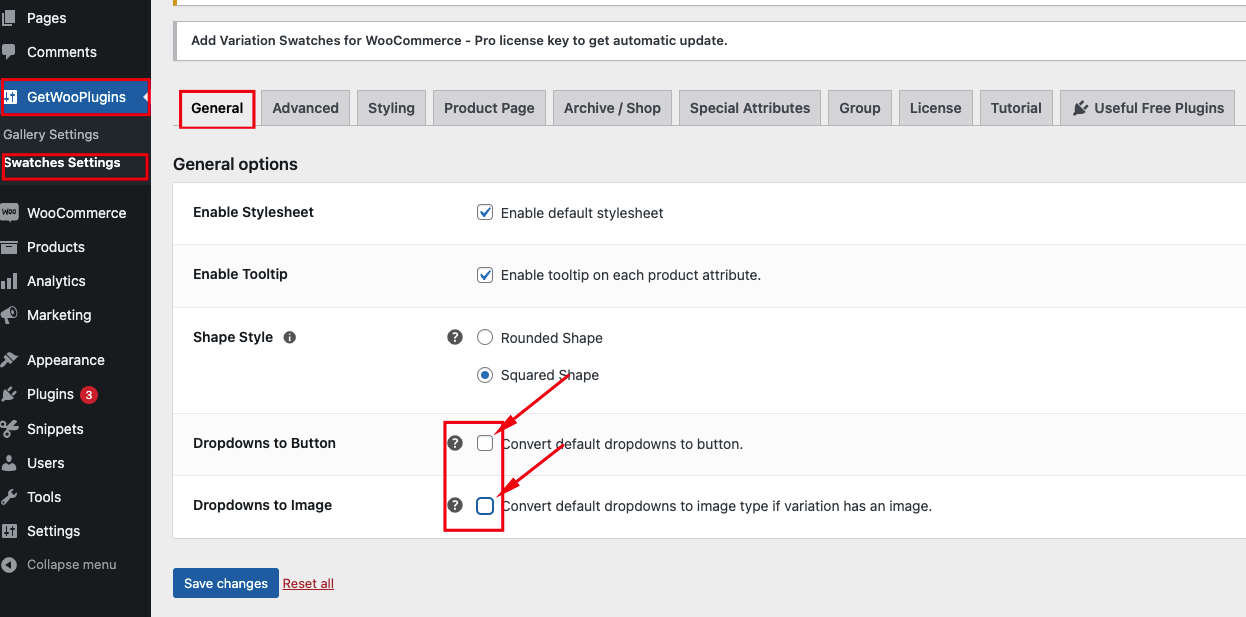Viewport: 1246px width, 617px height.
Task: Open the License tab
Action: 935,108
